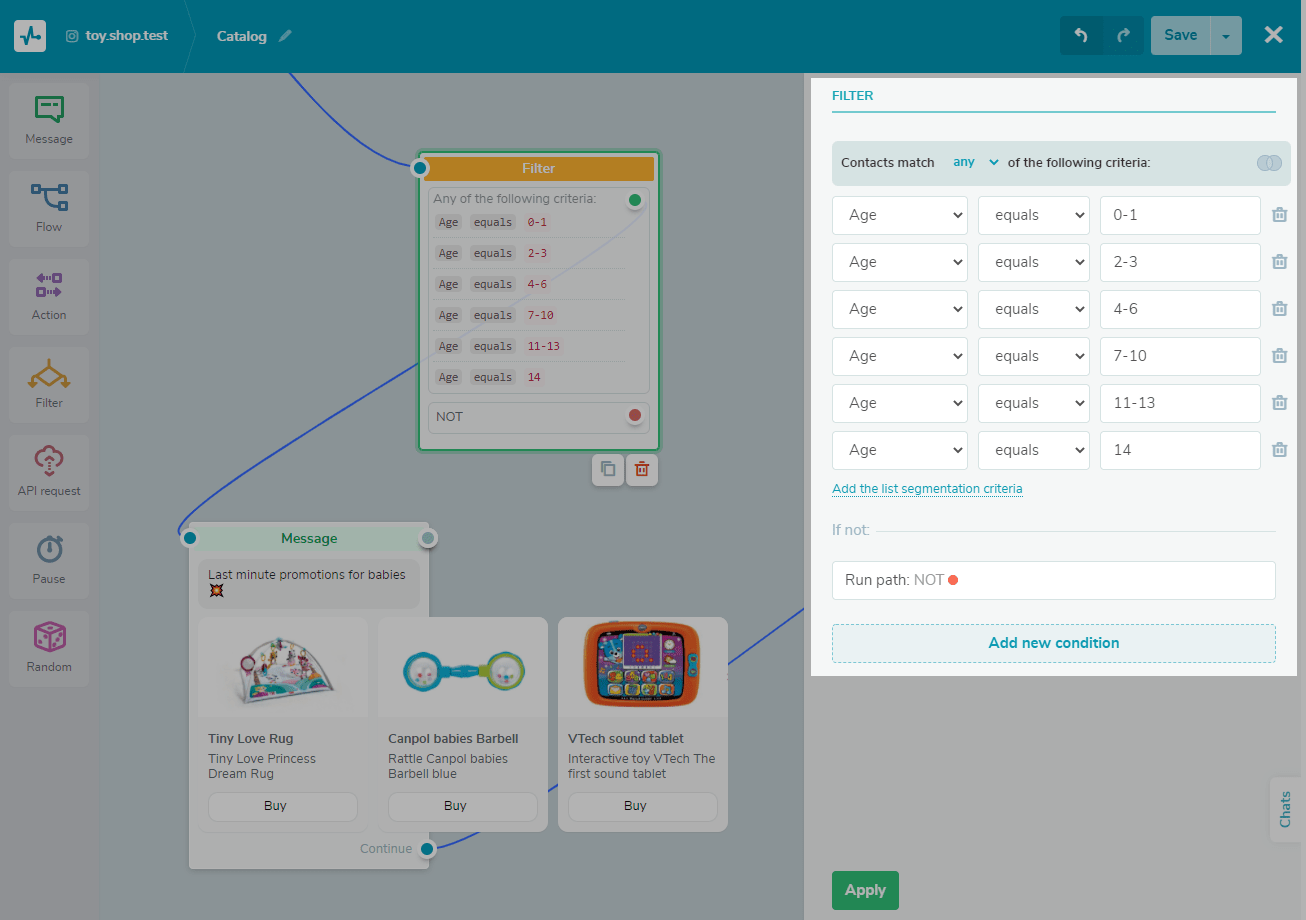The height and width of the screenshot is (920, 1306).
Task: Select the Pause block tool
Action: tap(48, 559)
